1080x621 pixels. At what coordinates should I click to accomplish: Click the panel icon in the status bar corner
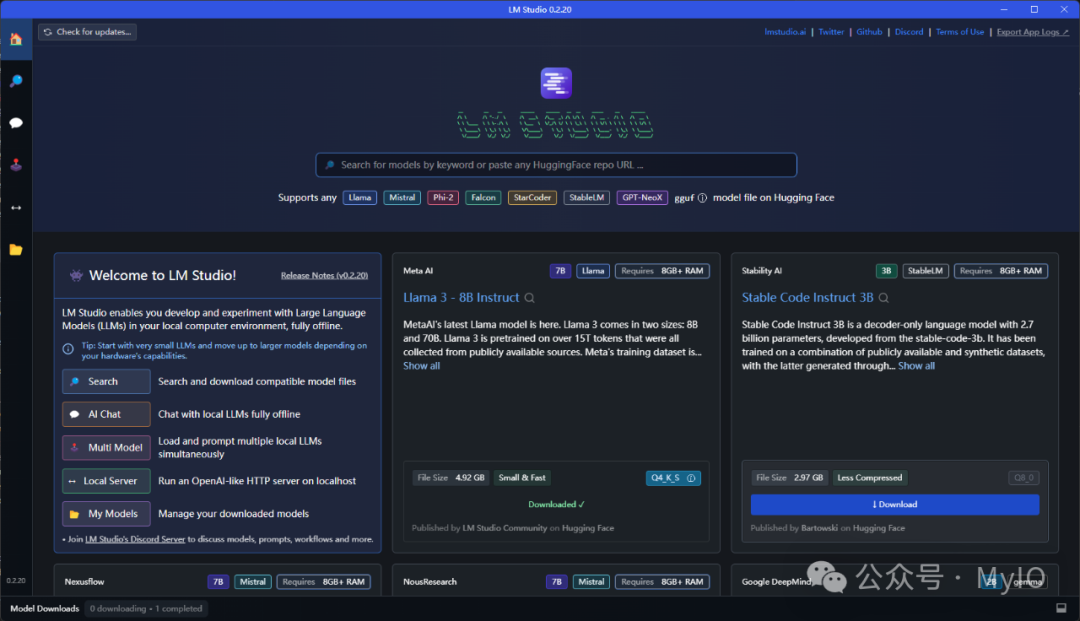click(1061, 608)
